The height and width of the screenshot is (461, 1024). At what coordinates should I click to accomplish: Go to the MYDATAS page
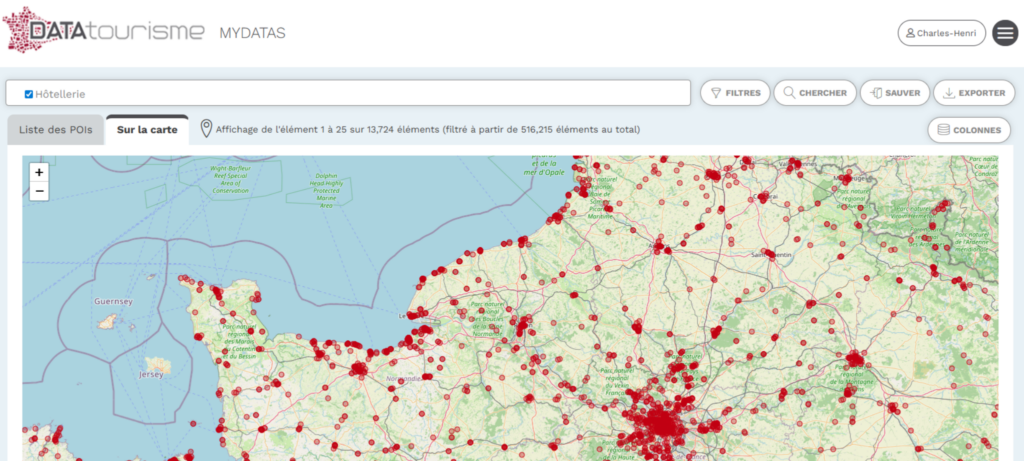pyautogui.click(x=252, y=33)
